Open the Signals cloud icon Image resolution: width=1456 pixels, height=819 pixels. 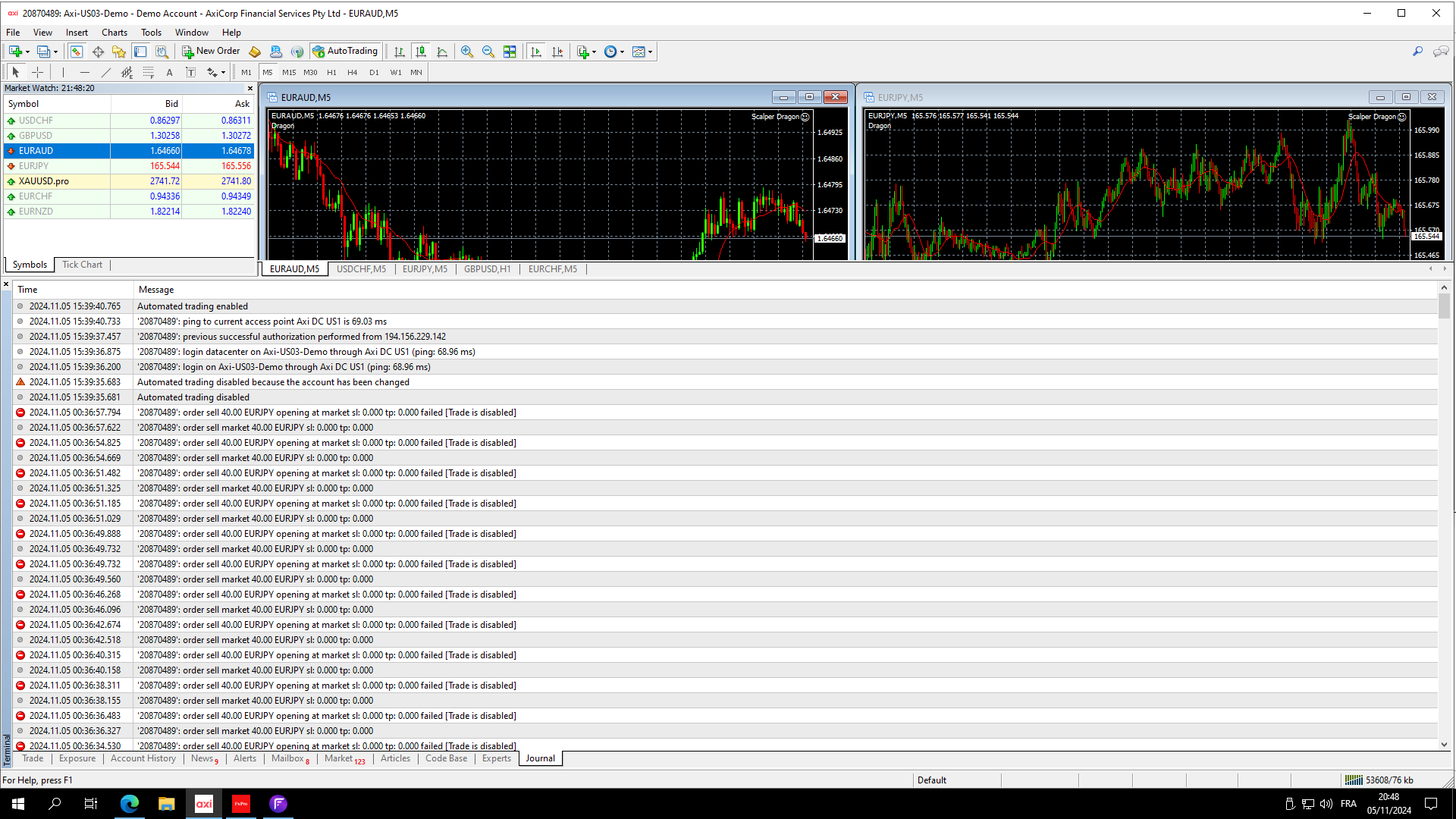[276, 52]
